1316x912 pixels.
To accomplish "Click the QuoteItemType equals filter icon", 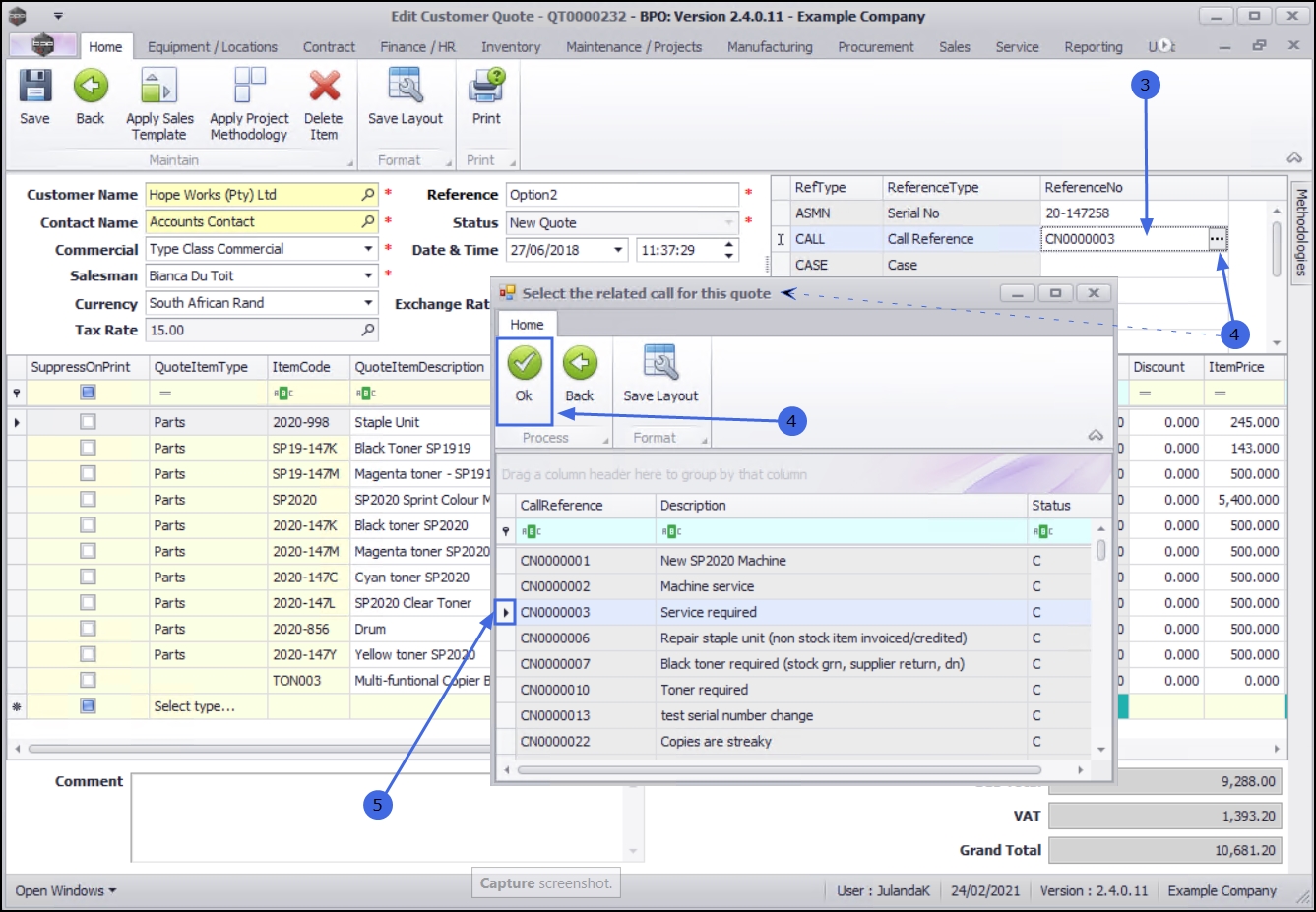I will pos(165,394).
